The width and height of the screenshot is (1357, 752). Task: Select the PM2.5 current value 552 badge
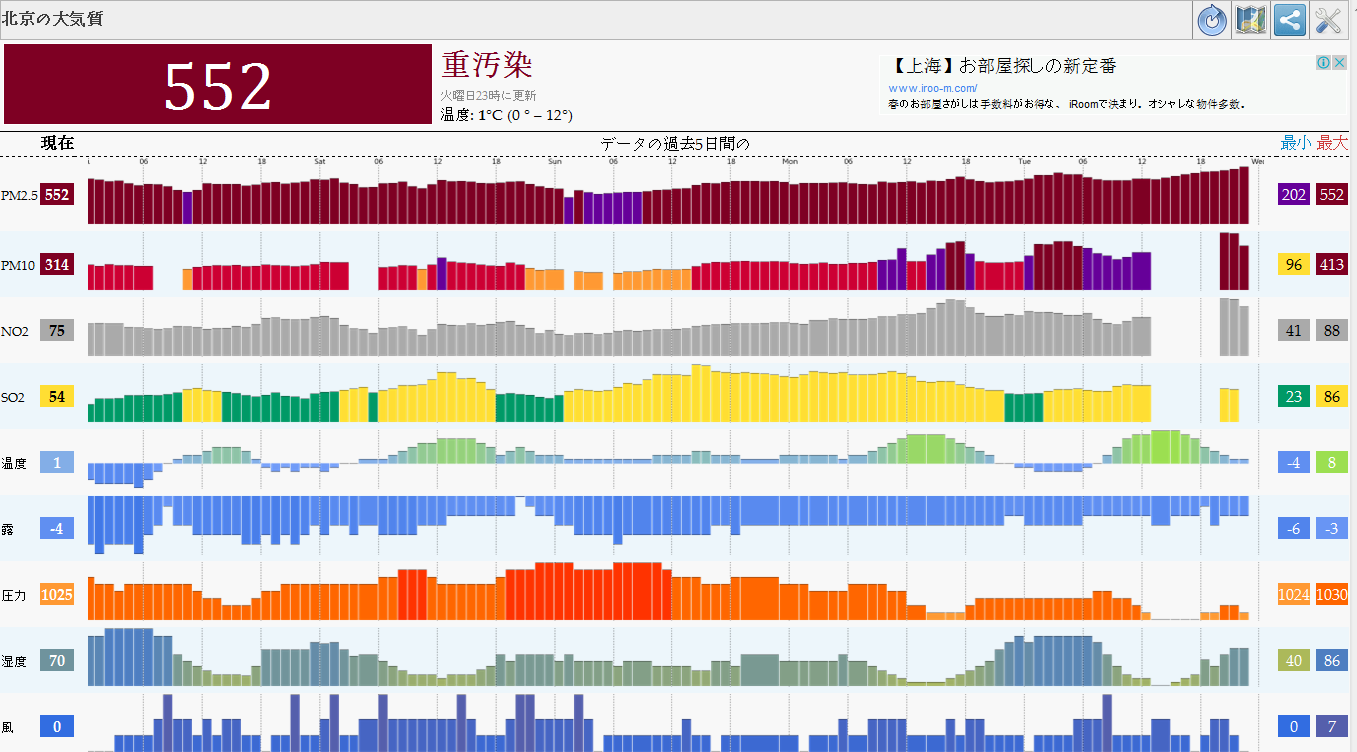point(57,195)
